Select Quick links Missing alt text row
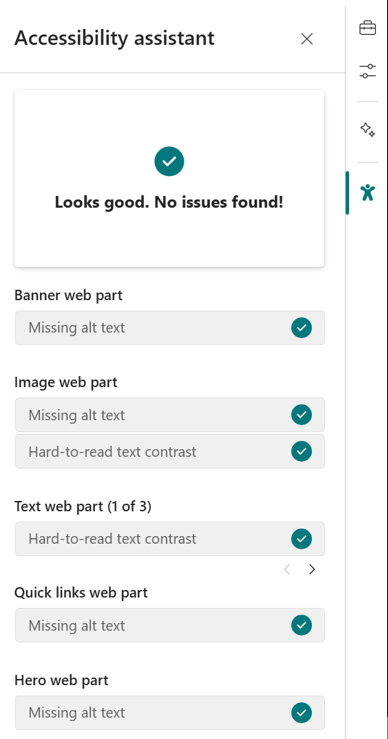The width and height of the screenshot is (388, 739). (x=170, y=625)
